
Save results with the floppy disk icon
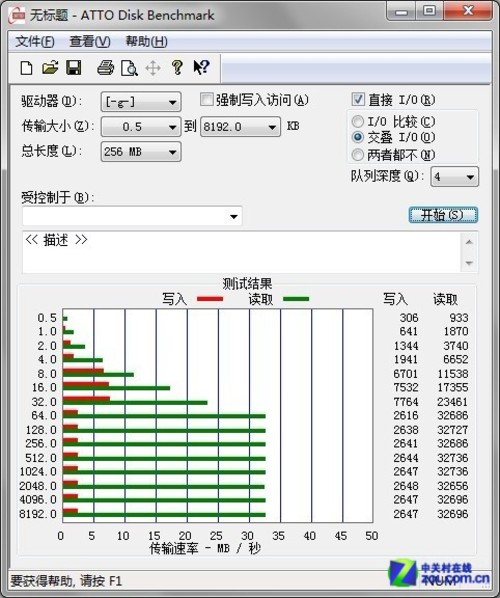pos(74,68)
